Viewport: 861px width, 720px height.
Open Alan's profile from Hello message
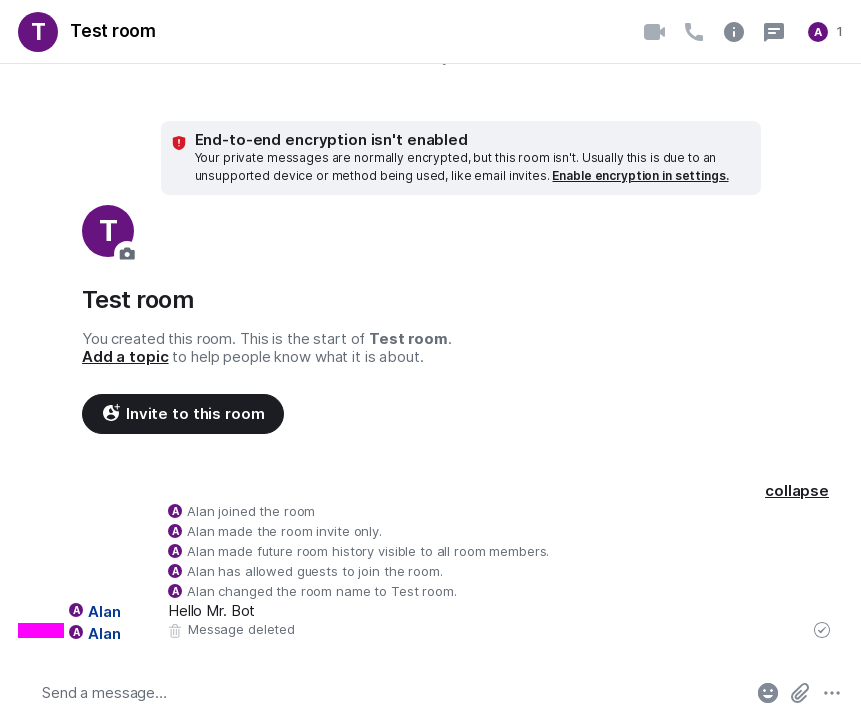click(x=104, y=611)
